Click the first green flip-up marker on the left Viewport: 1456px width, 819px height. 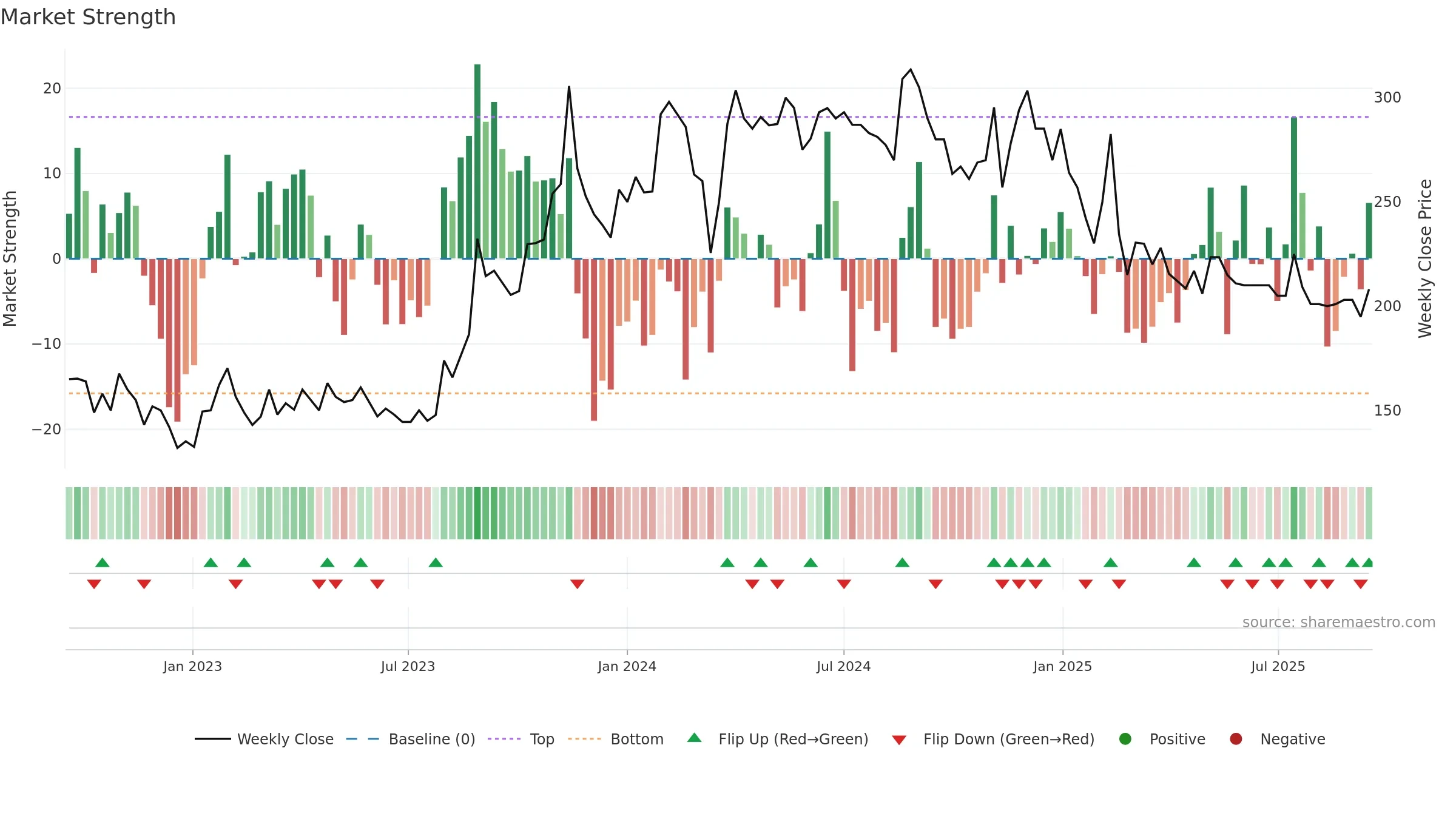(x=103, y=562)
